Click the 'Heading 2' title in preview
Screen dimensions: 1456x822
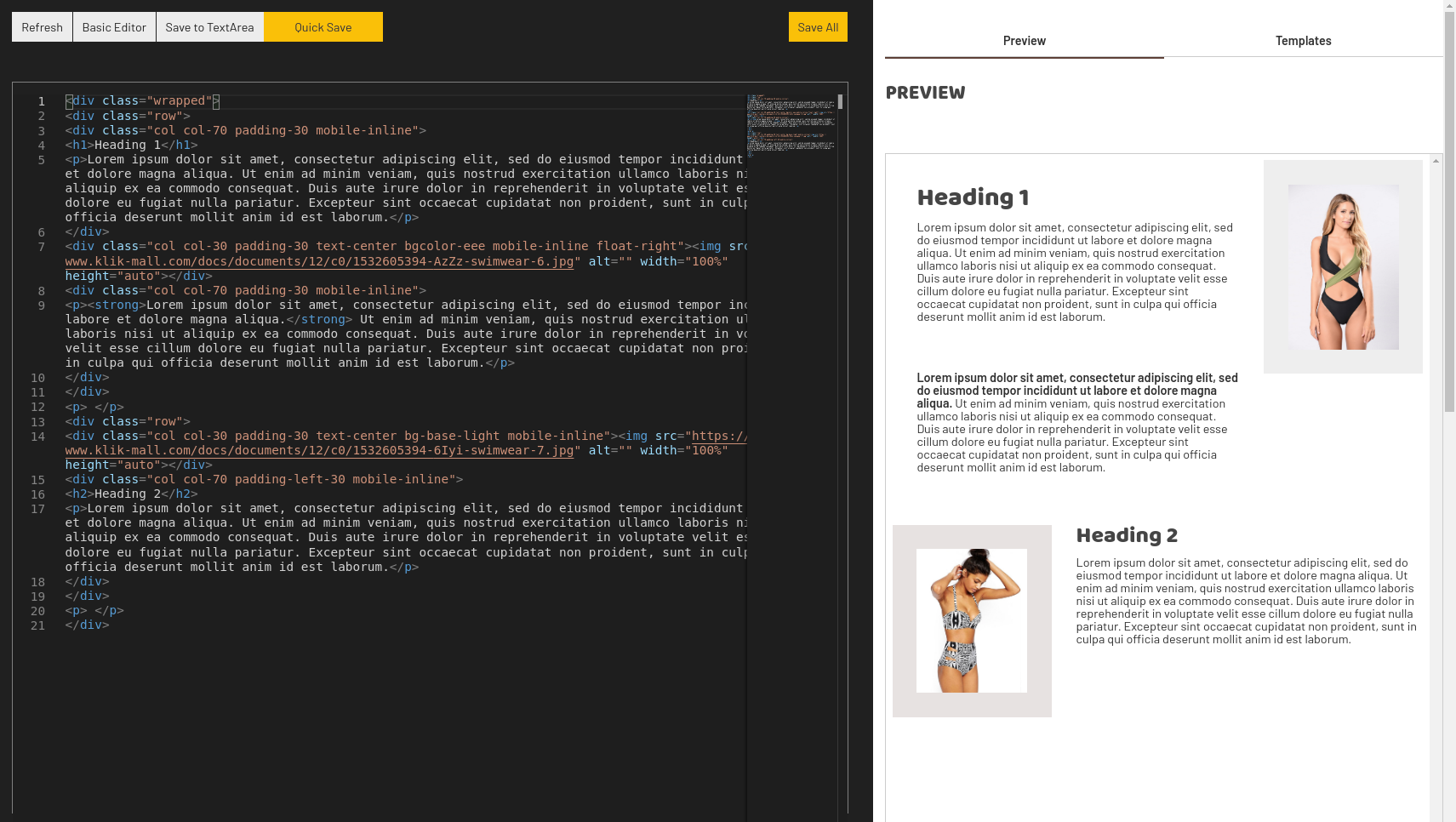1127,535
